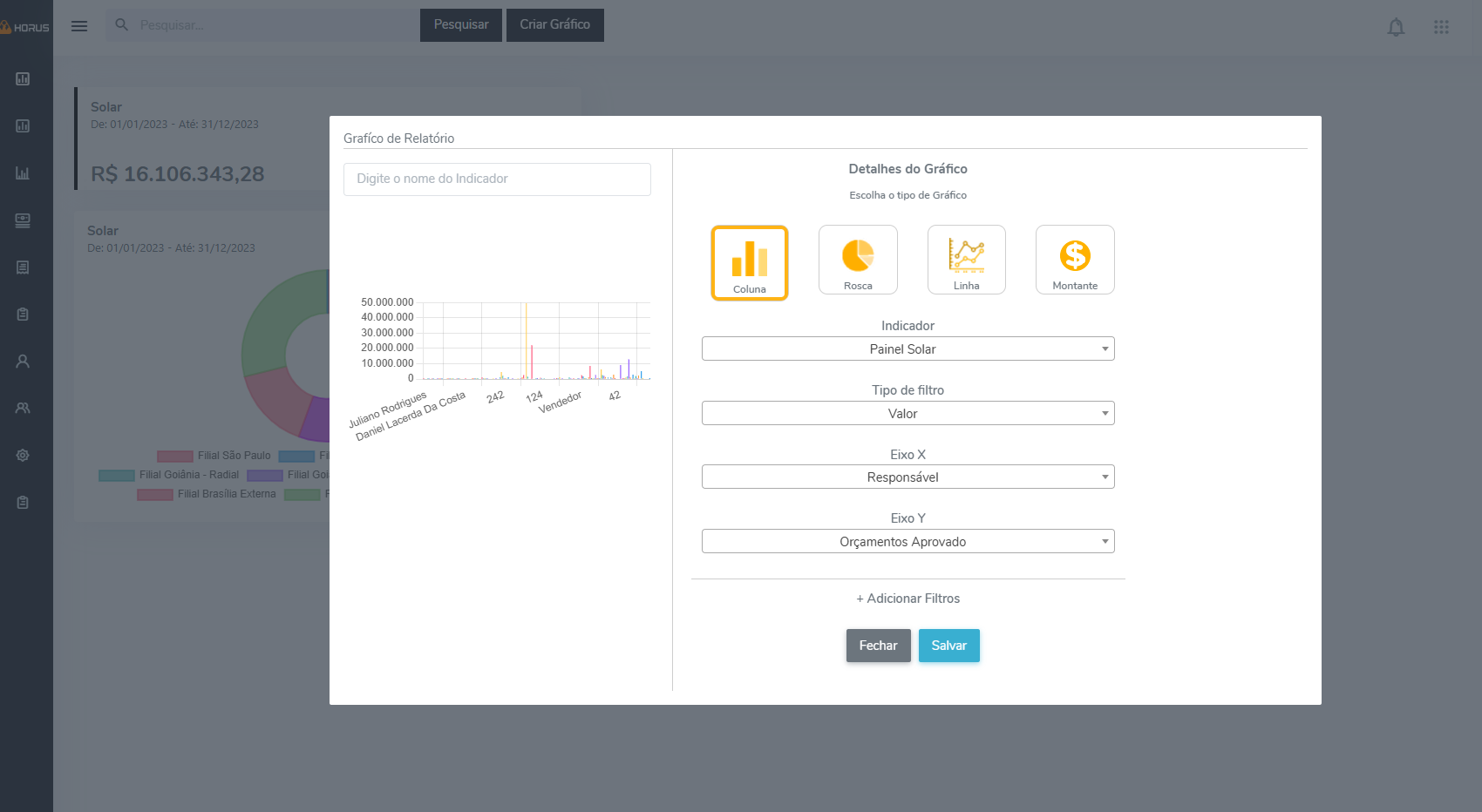Toggle the hamburger sidebar menu
Image resolution: width=1482 pixels, height=812 pixels.
pos(79,26)
